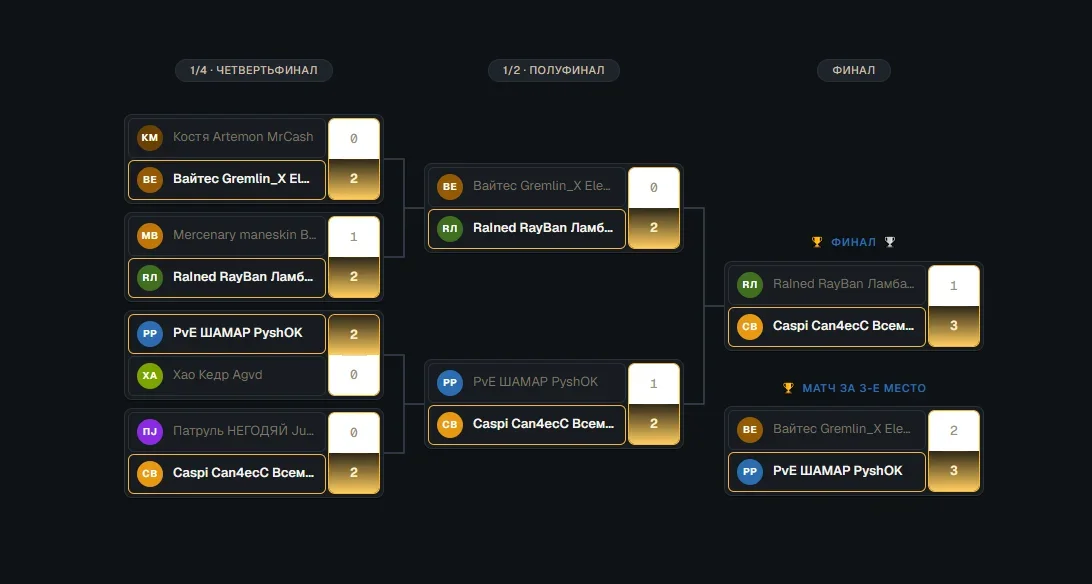
Task: Click the MB avatar of Mercenary maneskin team
Action: coord(150,235)
